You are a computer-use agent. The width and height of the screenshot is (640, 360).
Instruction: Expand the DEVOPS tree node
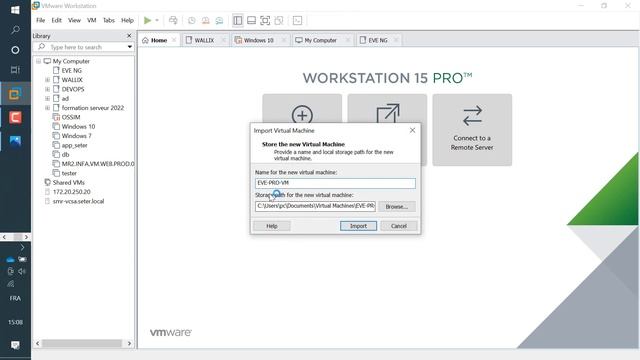pos(47,89)
